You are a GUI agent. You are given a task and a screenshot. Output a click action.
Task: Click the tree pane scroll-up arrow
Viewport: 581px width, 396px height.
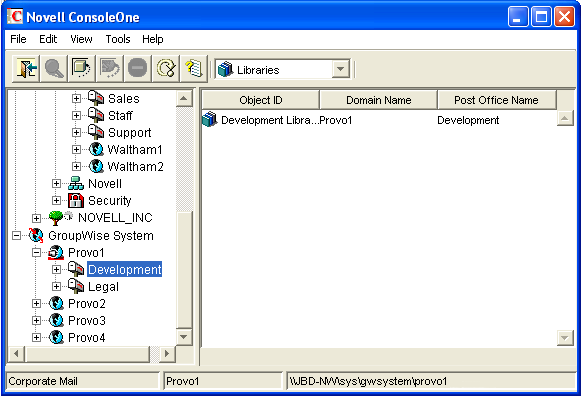tap(184, 99)
